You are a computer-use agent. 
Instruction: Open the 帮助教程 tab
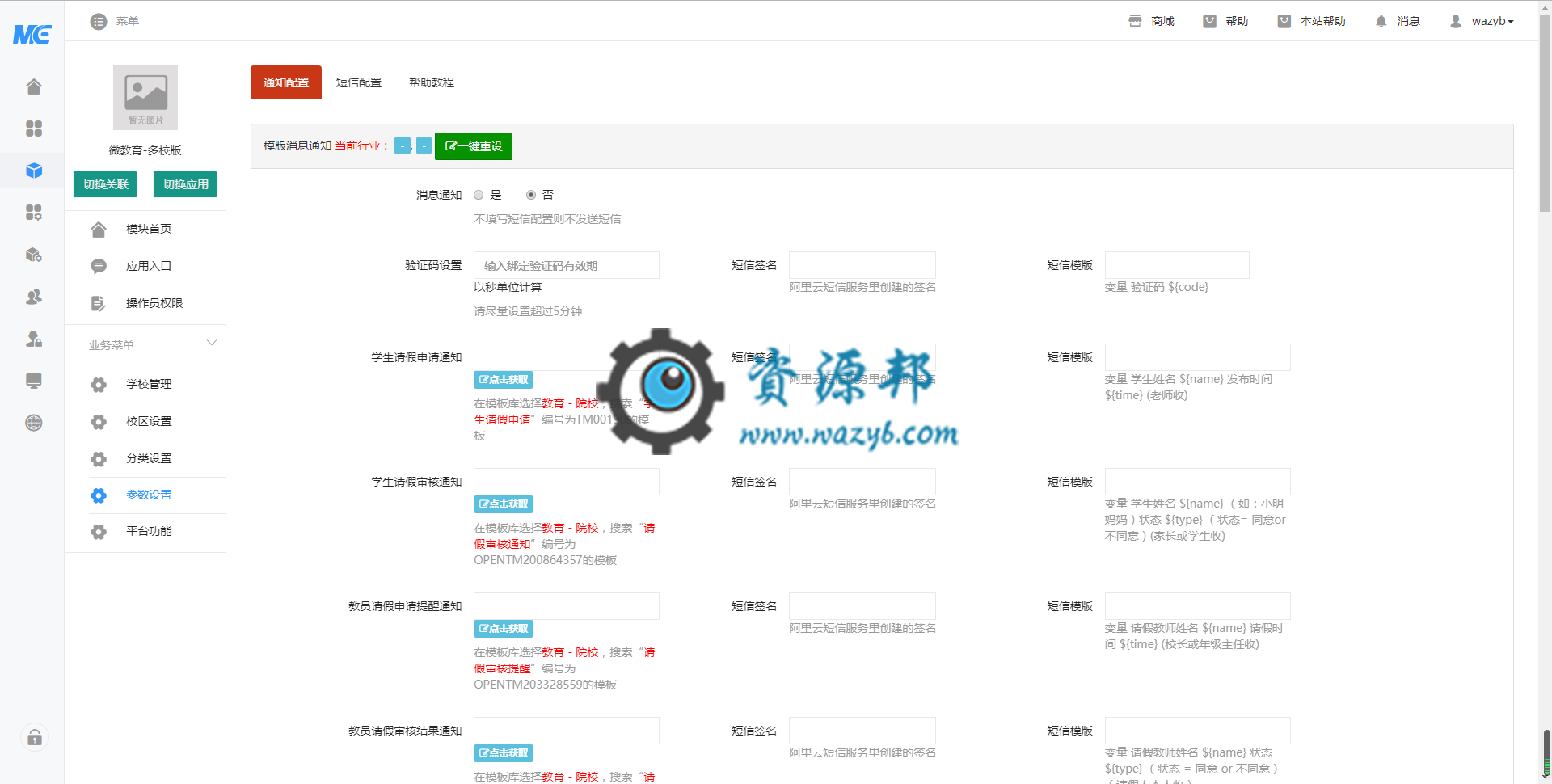tap(431, 82)
